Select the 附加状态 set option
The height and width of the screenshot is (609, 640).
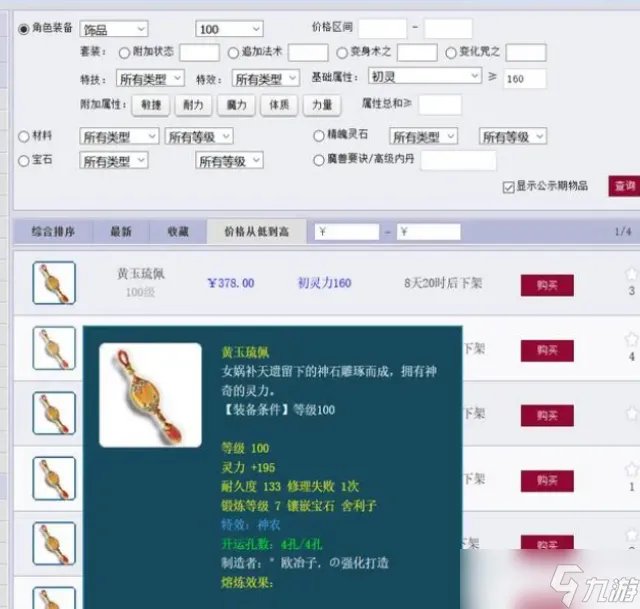coord(124,53)
